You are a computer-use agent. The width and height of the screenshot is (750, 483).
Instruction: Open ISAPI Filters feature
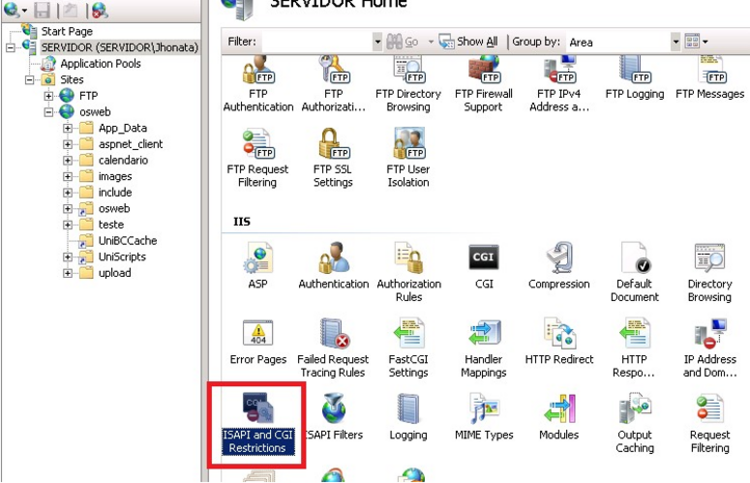pyautogui.click(x=334, y=417)
